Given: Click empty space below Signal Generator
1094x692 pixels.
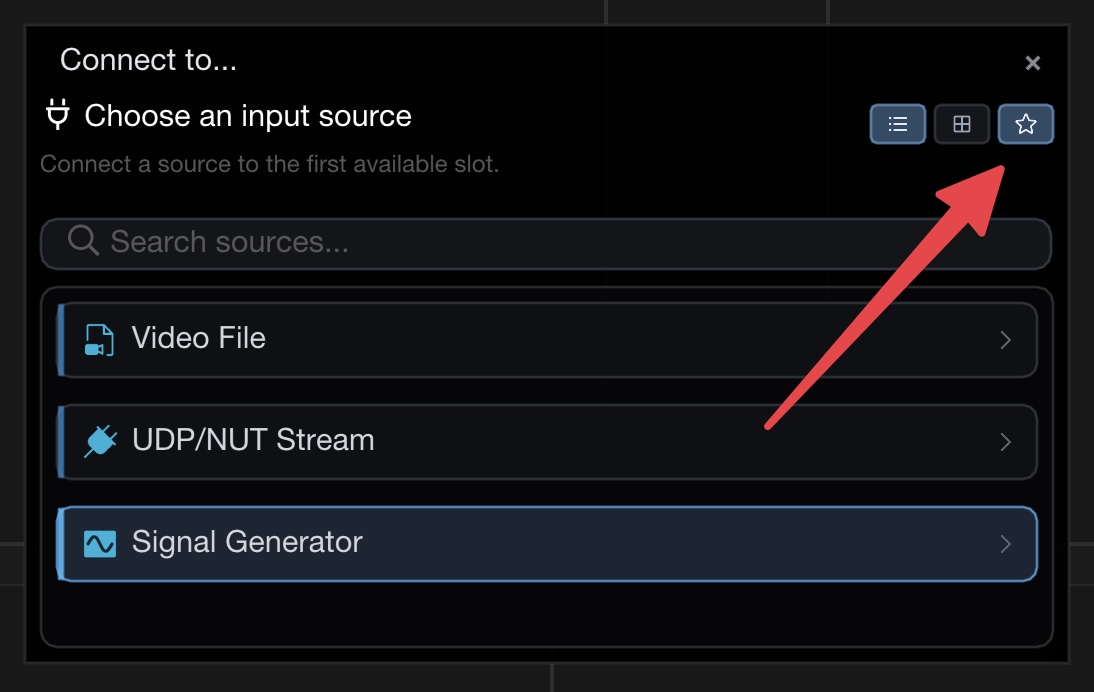Looking at the screenshot, I should point(547,612).
